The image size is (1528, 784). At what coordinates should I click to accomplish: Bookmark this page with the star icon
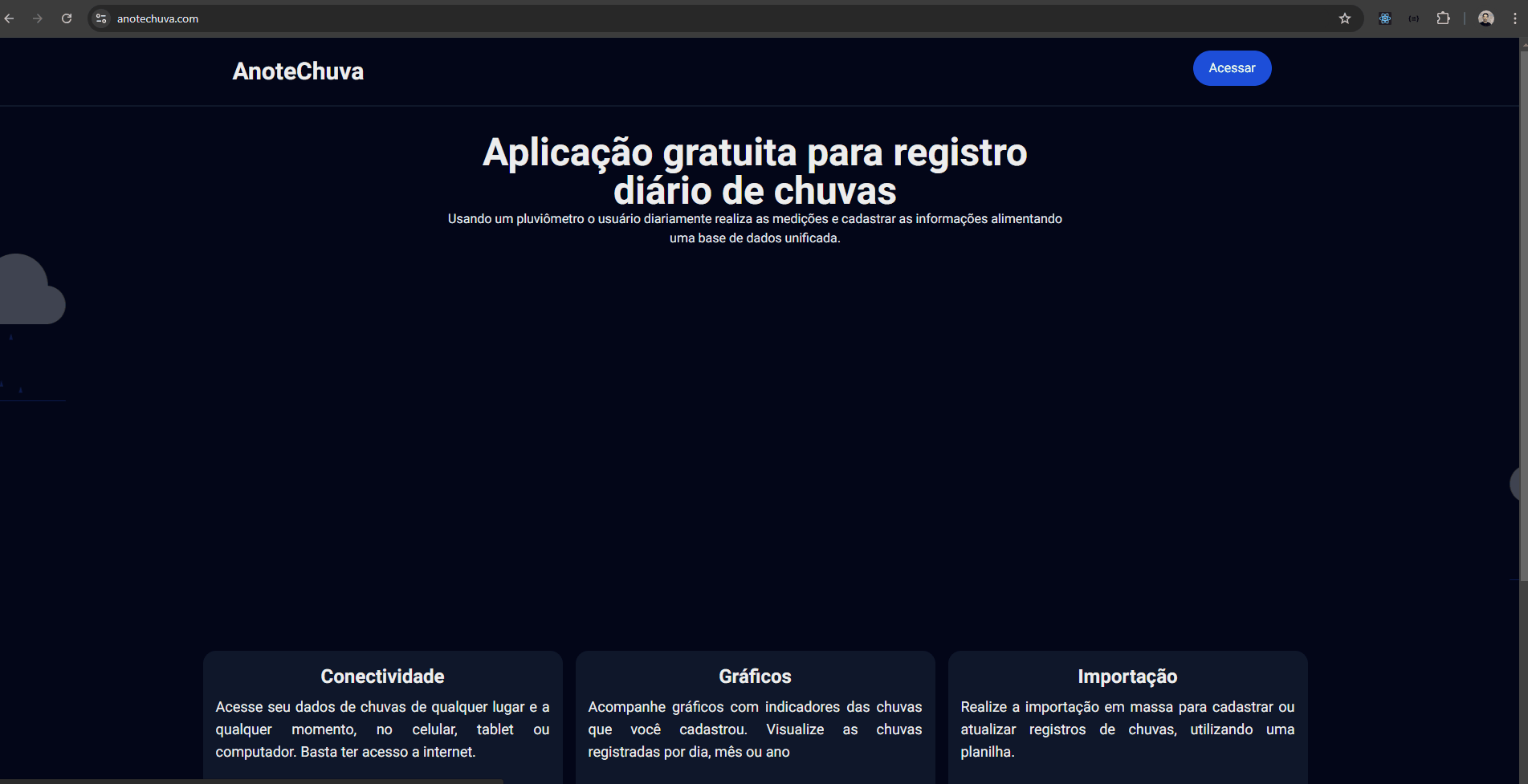[1345, 18]
